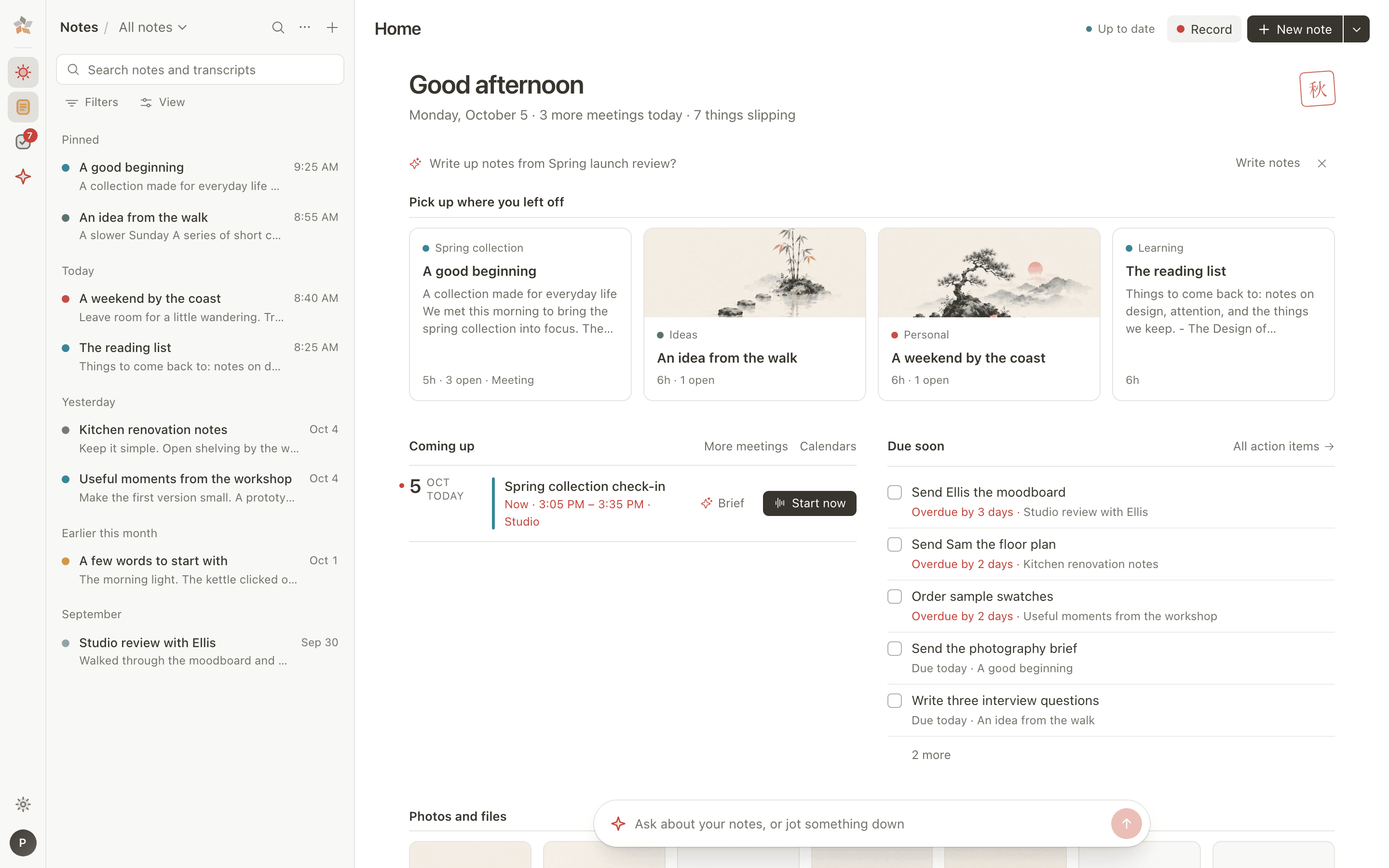Open All action items link
This screenshot has width=1389, height=868.
(x=1283, y=447)
